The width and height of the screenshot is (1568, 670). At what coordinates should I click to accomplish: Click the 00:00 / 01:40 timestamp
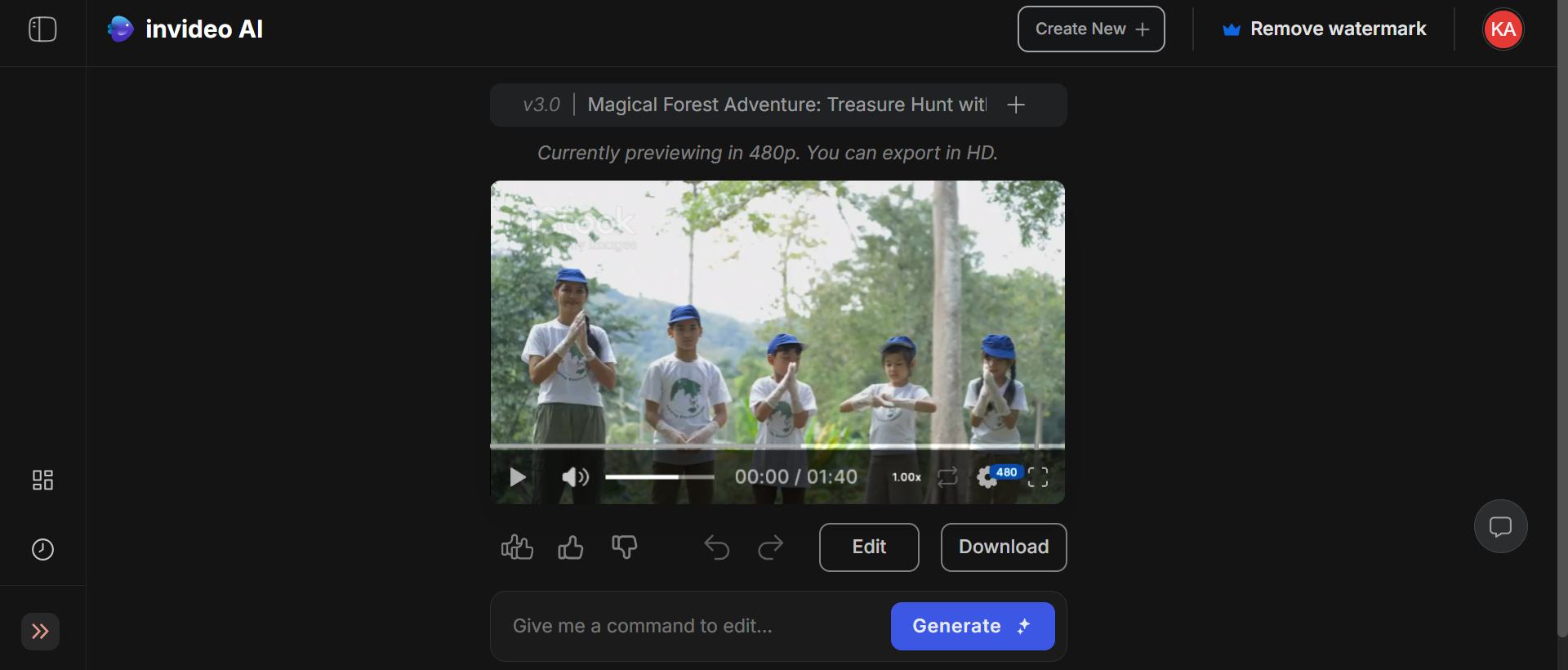pos(796,477)
